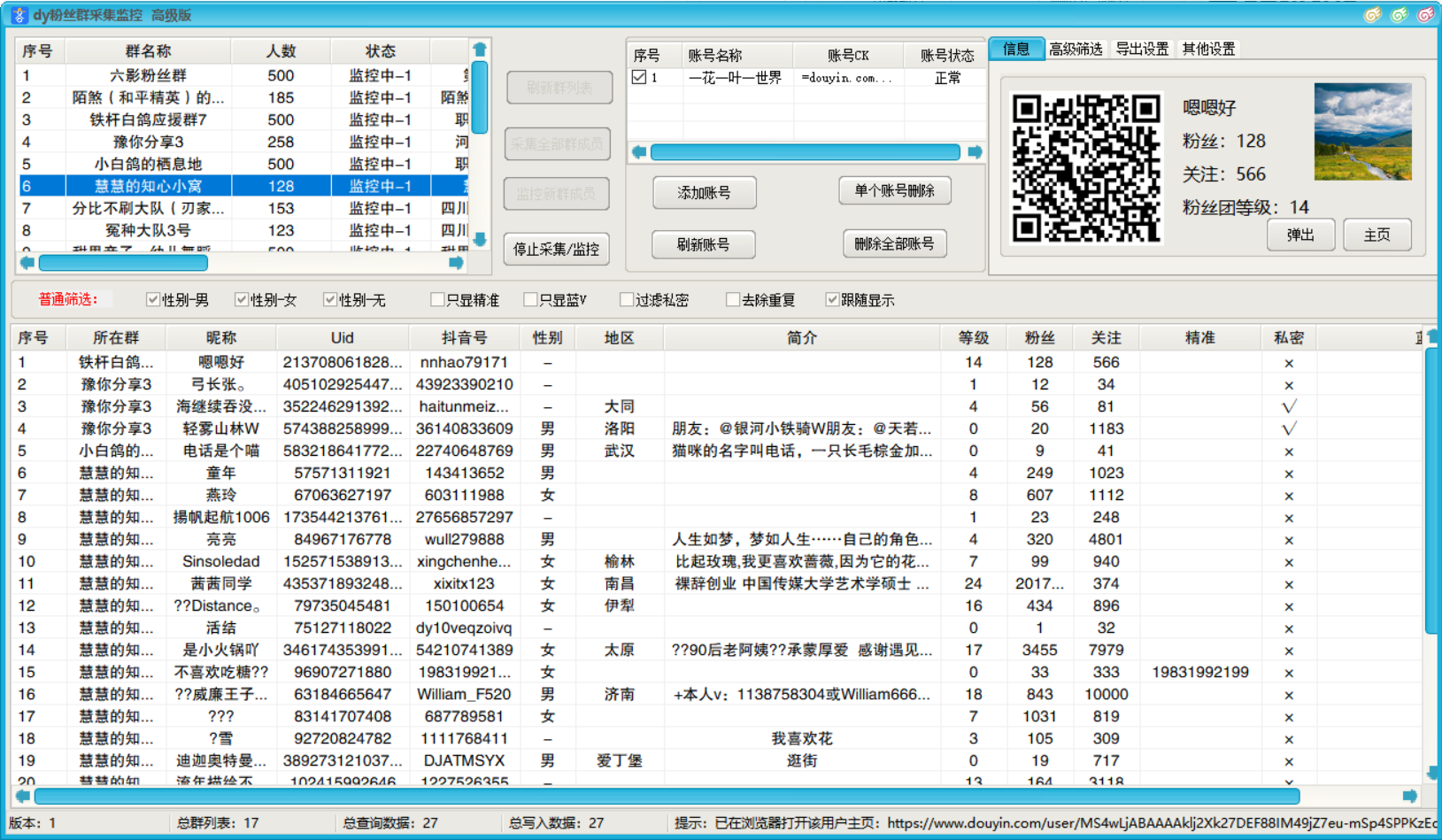This screenshot has height=840, width=1442.
Task: Click the account table scroll left arrow
Action: click(x=639, y=152)
